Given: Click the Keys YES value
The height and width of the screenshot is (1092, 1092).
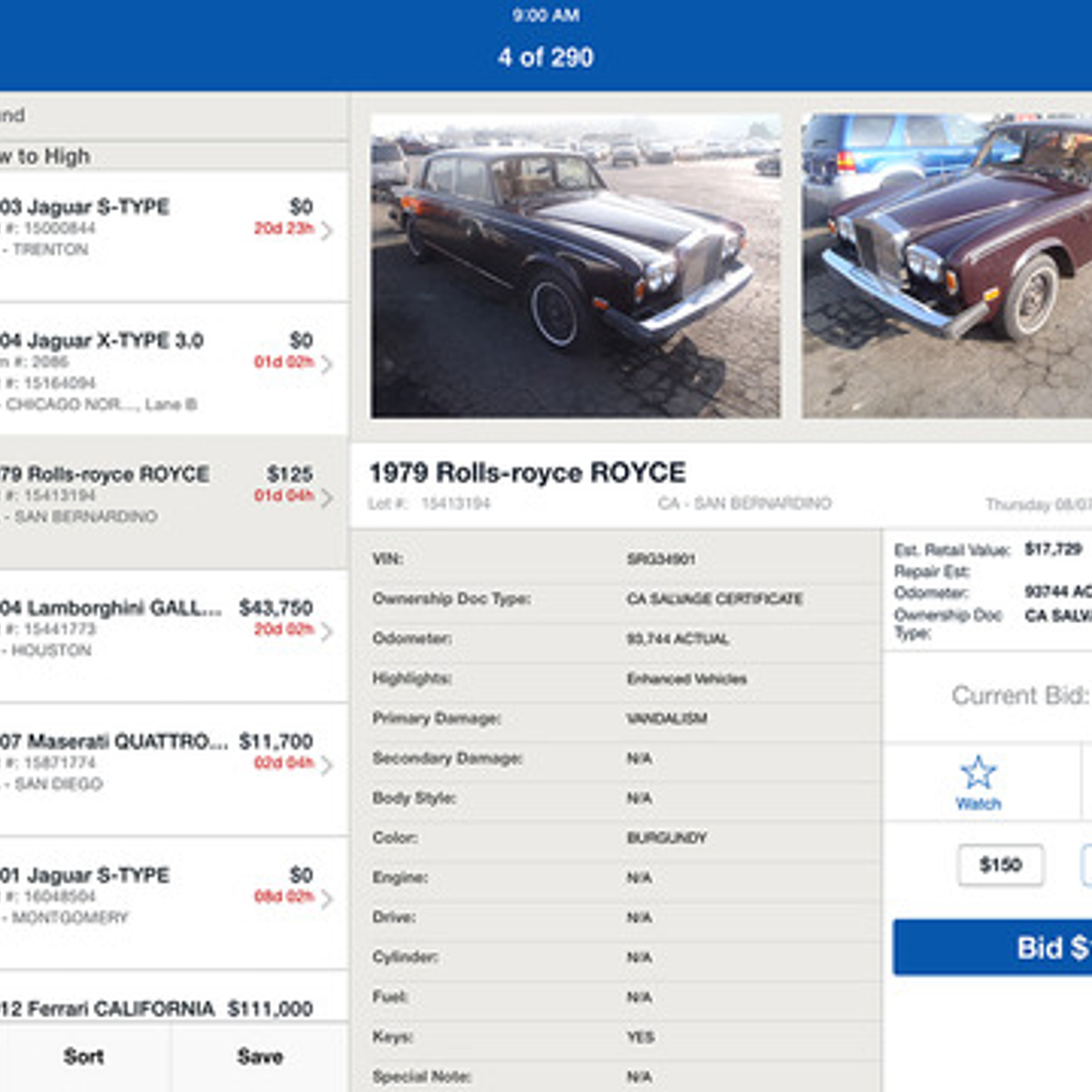Looking at the screenshot, I should [640, 1037].
